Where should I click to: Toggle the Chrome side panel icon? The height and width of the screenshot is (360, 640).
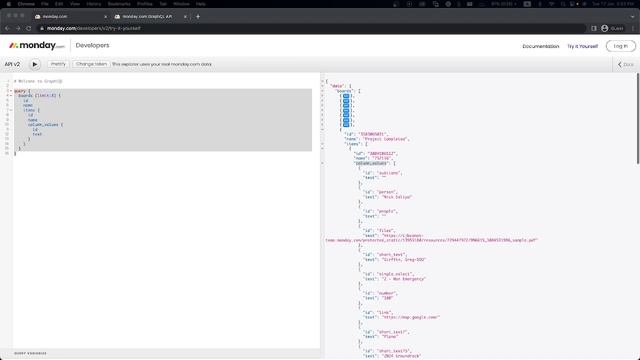(x=593, y=28)
